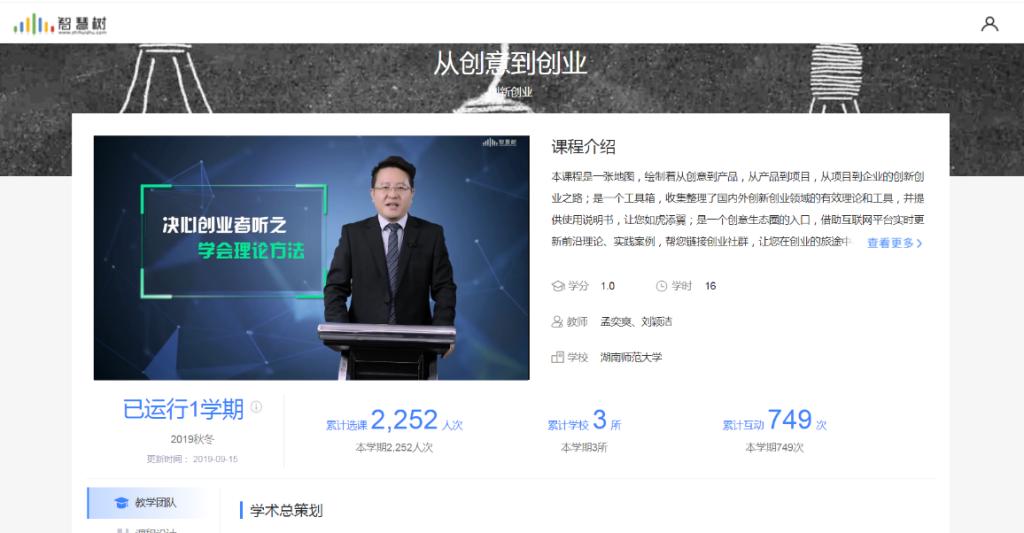Click the 学术总策划 section heading

286,510
